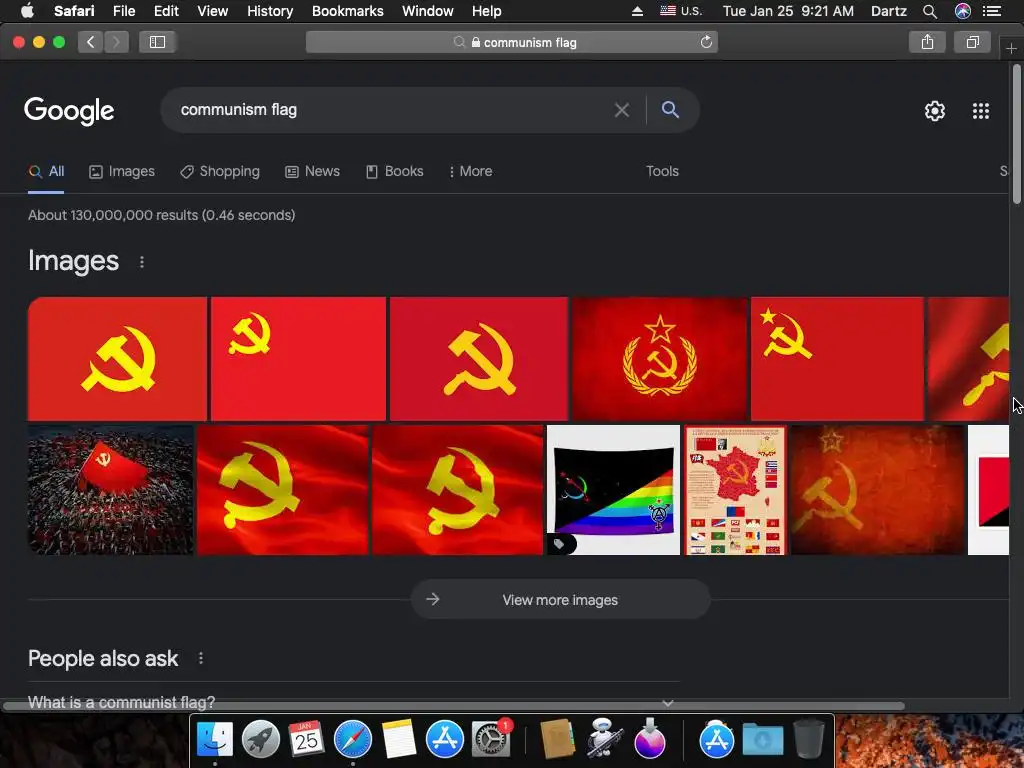Switch to the Books search tab
The height and width of the screenshot is (768, 1024).
394,171
